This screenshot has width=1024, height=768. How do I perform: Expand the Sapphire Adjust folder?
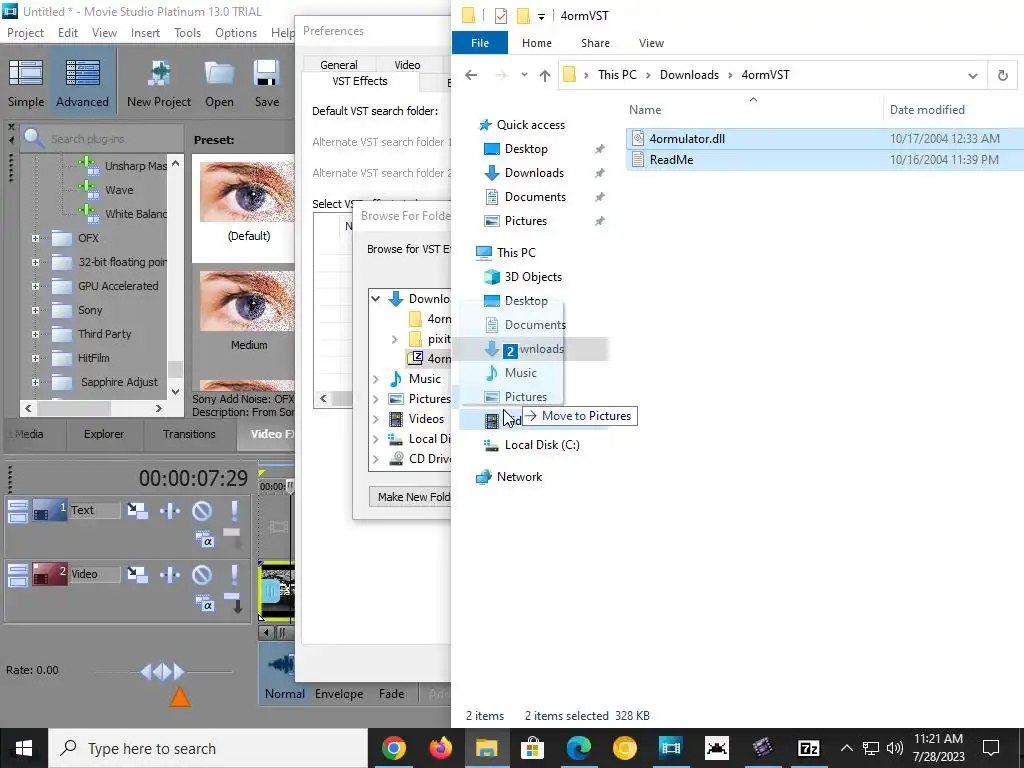point(35,383)
